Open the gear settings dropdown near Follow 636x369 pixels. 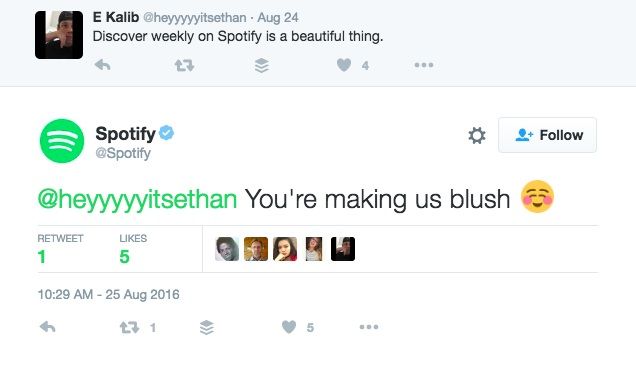pyautogui.click(x=477, y=135)
